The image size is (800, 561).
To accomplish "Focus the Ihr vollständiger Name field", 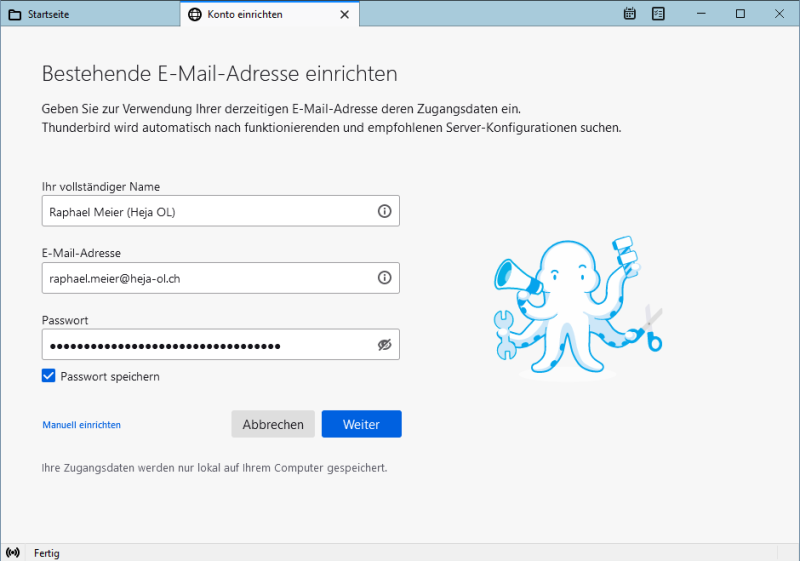I will (205, 211).
